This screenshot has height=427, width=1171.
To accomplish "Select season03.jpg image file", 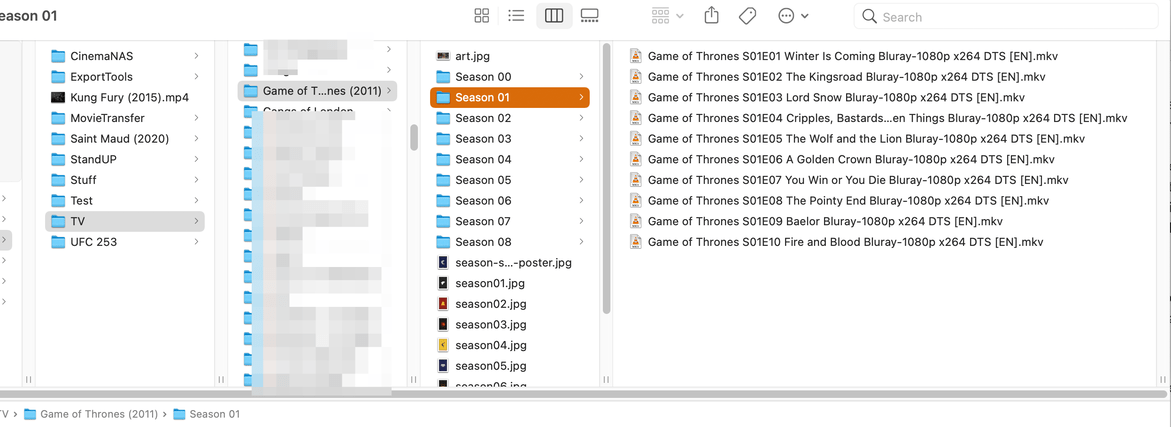I will point(510,325).
